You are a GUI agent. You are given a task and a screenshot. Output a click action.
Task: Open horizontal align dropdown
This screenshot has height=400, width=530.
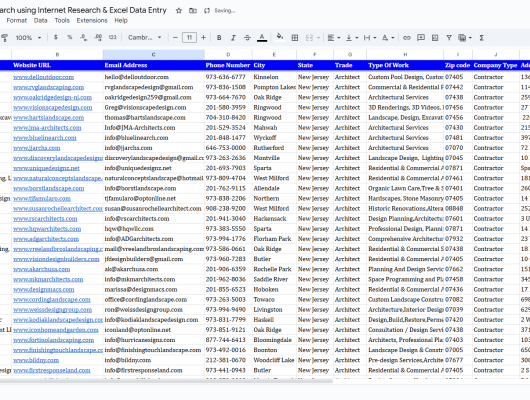pyautogui.click(x=333, y=38)
